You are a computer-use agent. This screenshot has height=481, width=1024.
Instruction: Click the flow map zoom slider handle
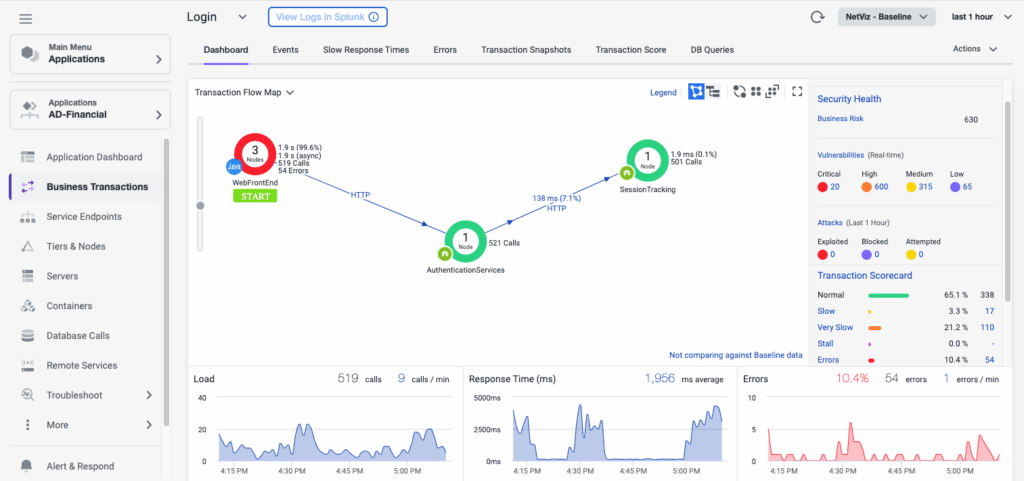(x=200, y=206)
